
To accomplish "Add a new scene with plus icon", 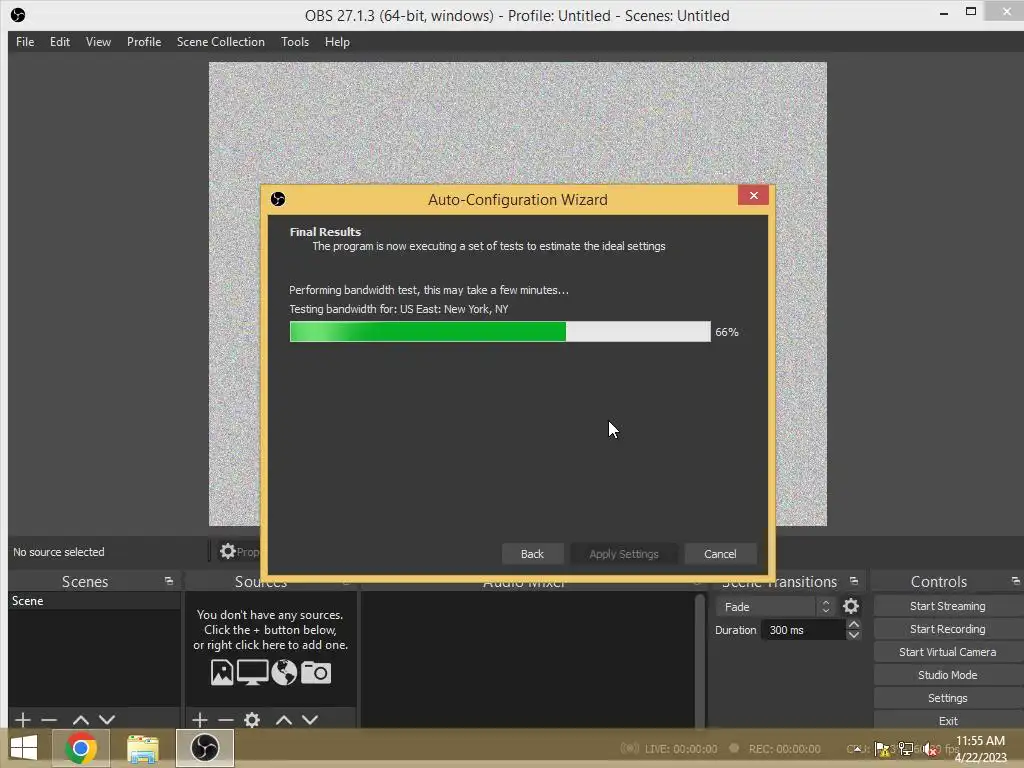I will pyautogui.click(x=22, y=720).
